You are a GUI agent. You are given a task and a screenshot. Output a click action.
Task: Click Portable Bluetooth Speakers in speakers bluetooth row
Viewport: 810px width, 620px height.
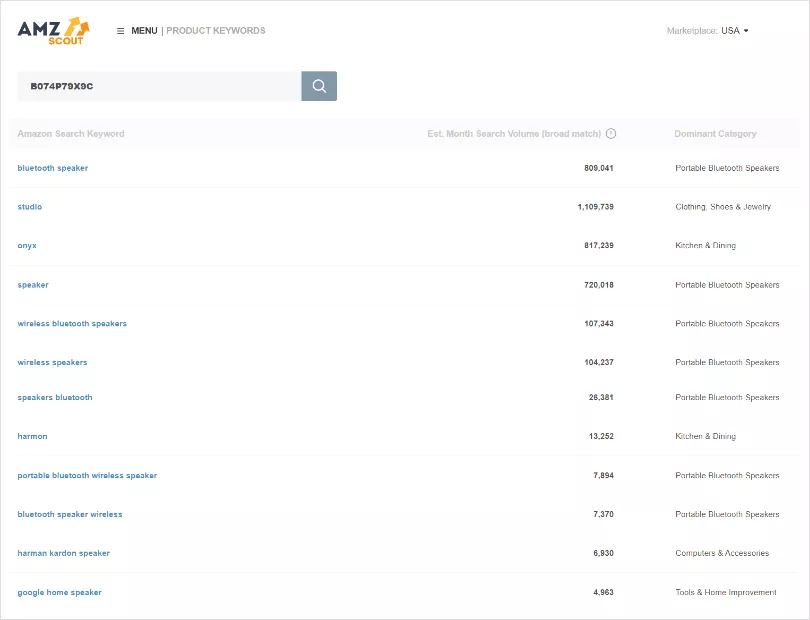[x=727, y=397]
